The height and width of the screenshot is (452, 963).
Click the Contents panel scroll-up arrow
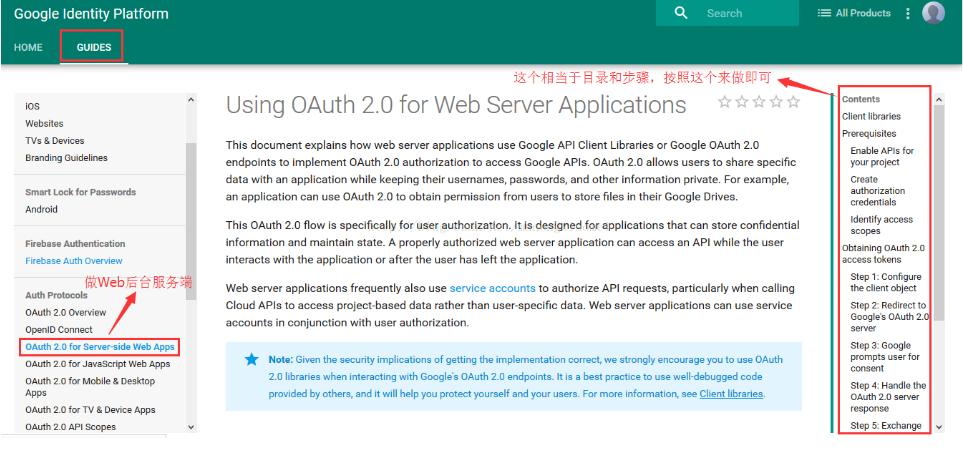[938, 99]
